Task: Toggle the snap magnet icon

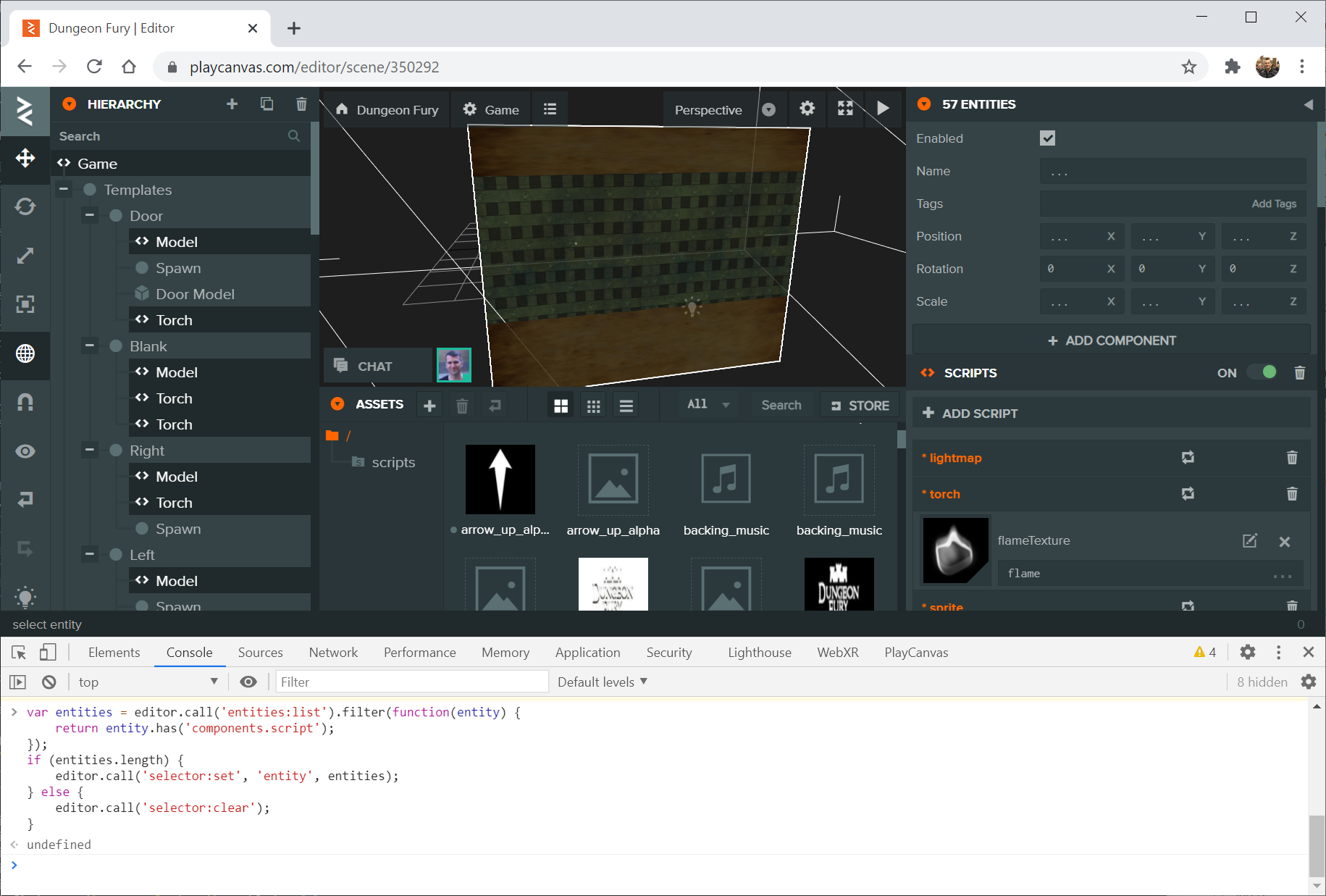Action: (x=25, y=402)
